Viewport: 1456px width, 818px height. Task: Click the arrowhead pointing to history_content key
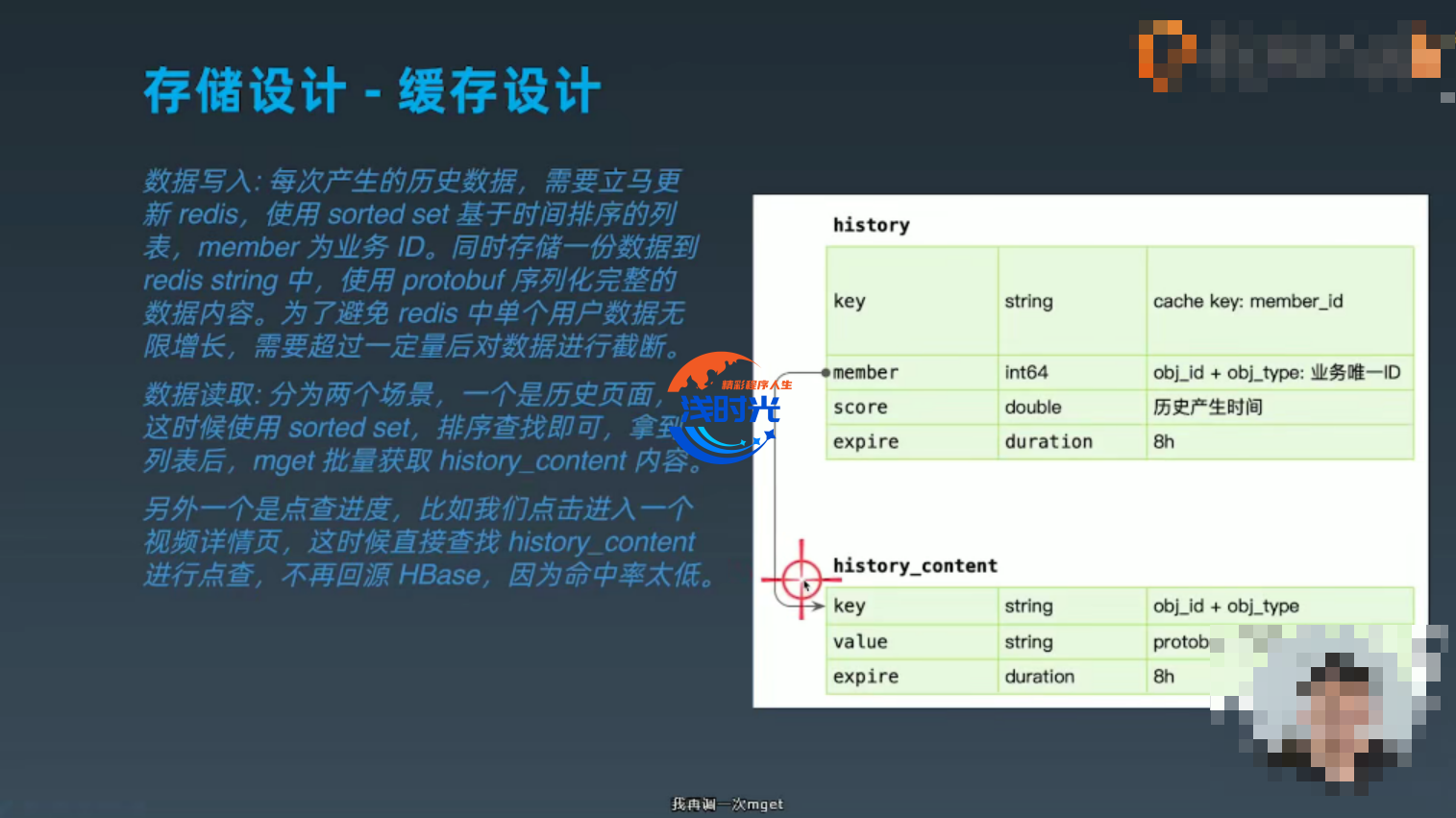pos(818,606)
